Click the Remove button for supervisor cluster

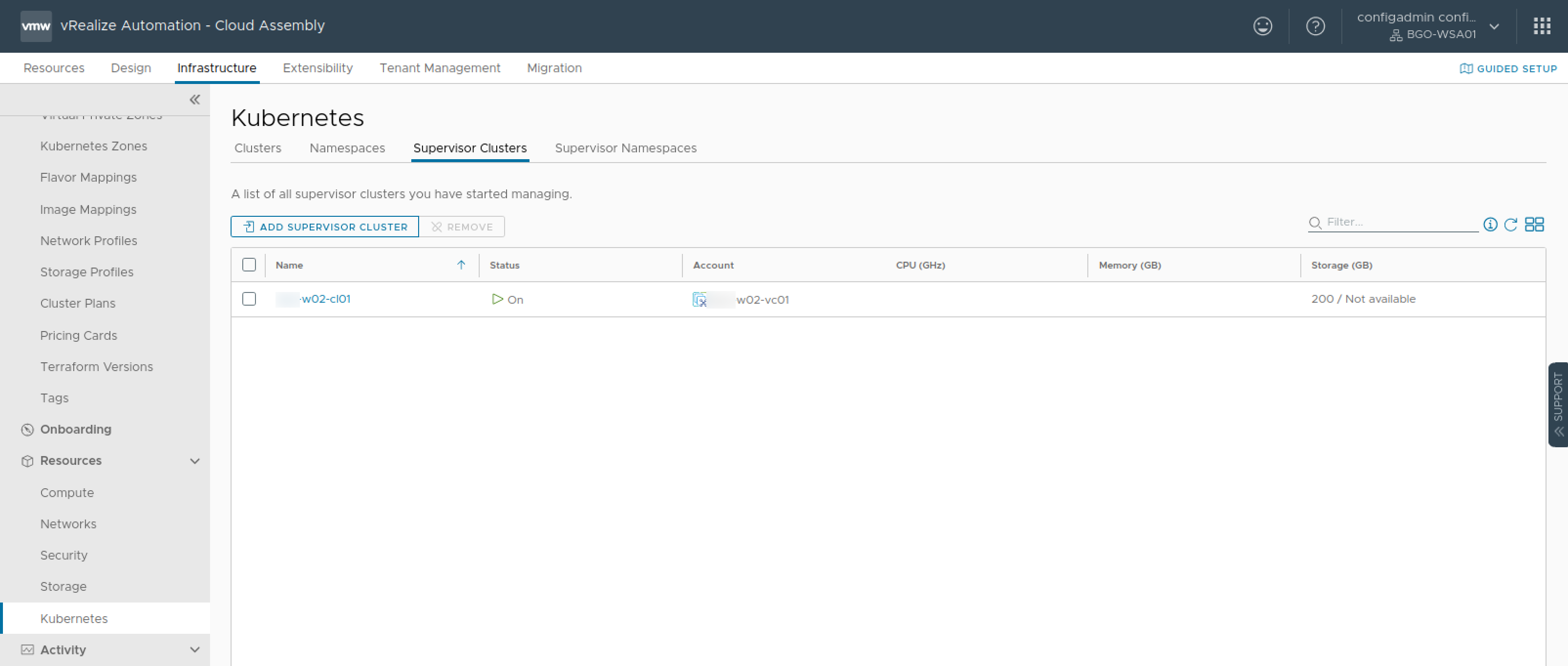coord(463,226)
